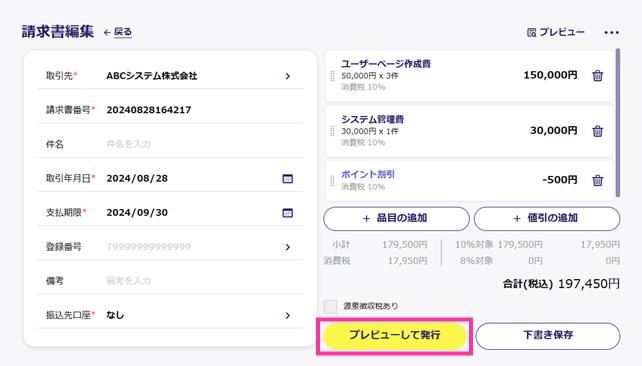The height and width of the screenshot is (366, 642).
Task: Click the drag handle of ポイント割引
Action: point(332,181)
